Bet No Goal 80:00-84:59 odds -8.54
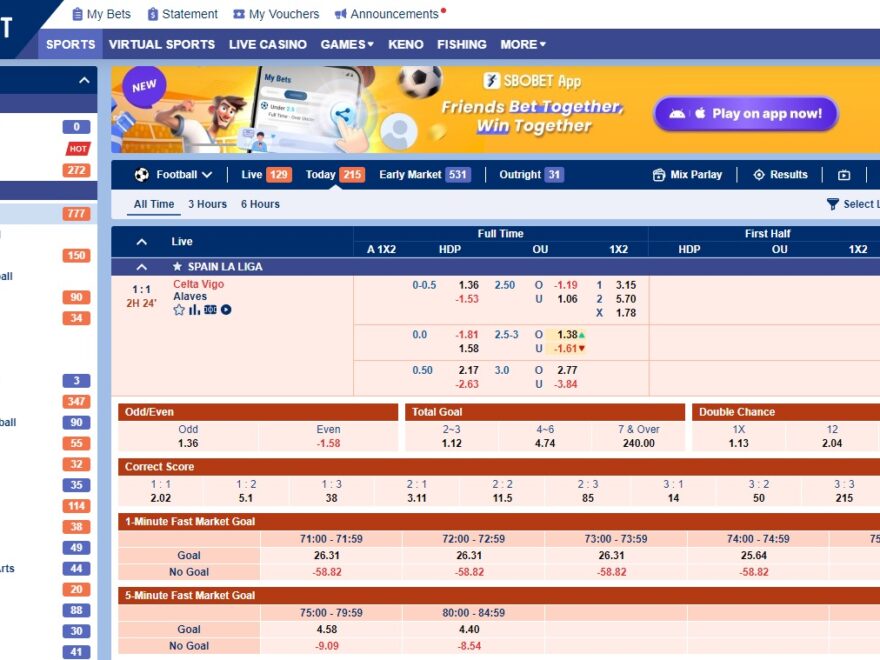Image resolution: width=880 pixels, height=660 pixels. [469, 647]
